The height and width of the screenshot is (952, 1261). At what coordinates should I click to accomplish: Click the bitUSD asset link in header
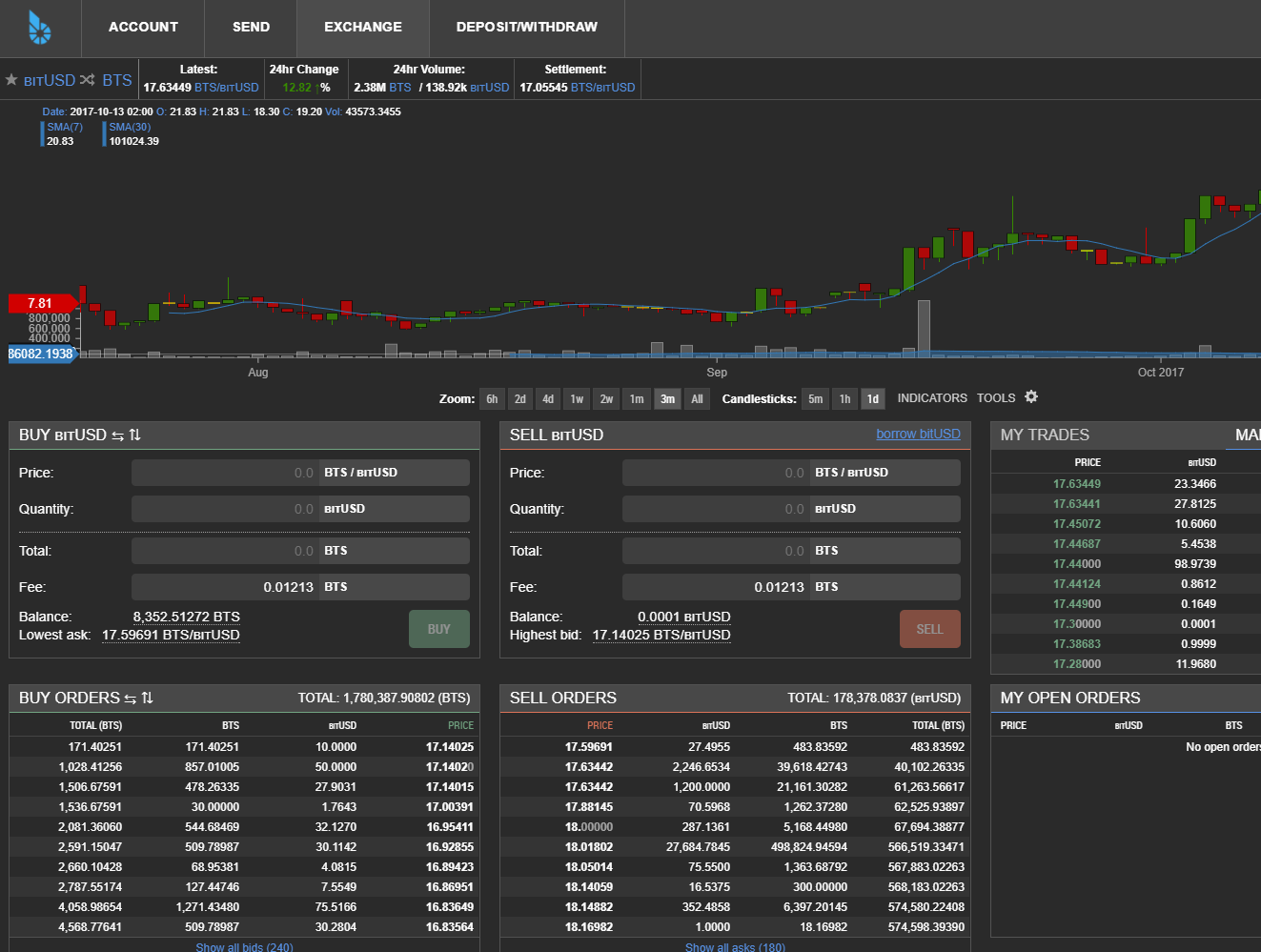50,80
